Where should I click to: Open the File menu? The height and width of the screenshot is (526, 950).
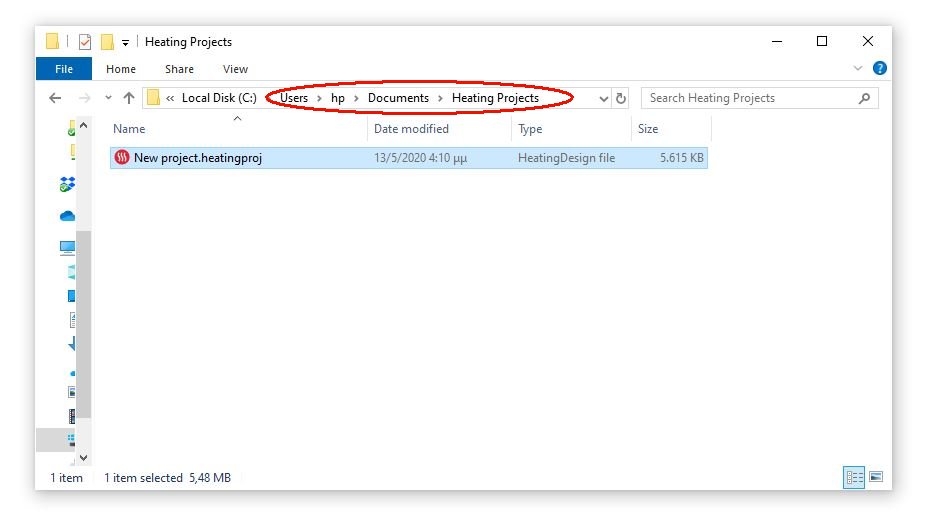pyautogui.click(x=64, y=69)
